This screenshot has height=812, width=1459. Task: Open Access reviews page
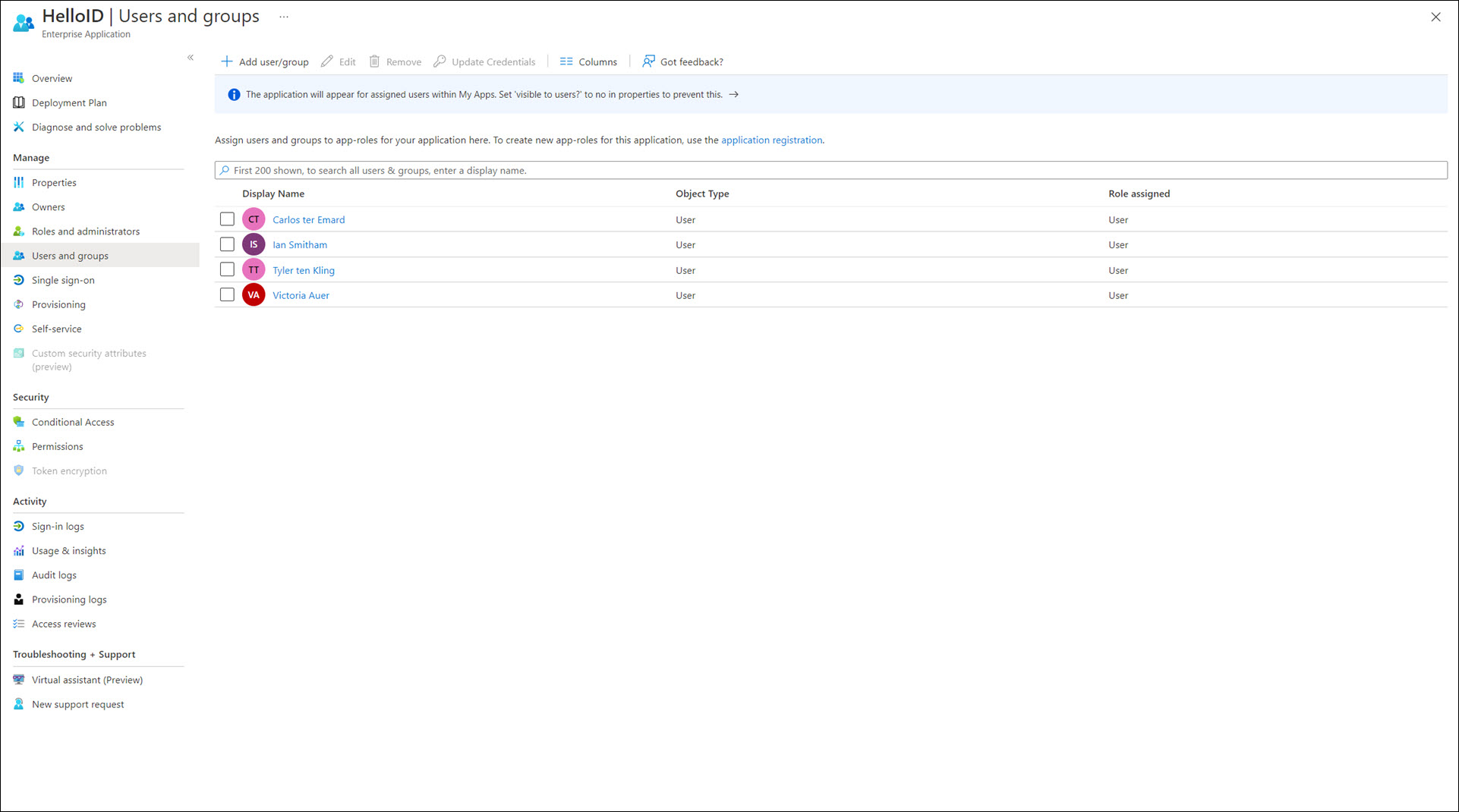point(64,624)
